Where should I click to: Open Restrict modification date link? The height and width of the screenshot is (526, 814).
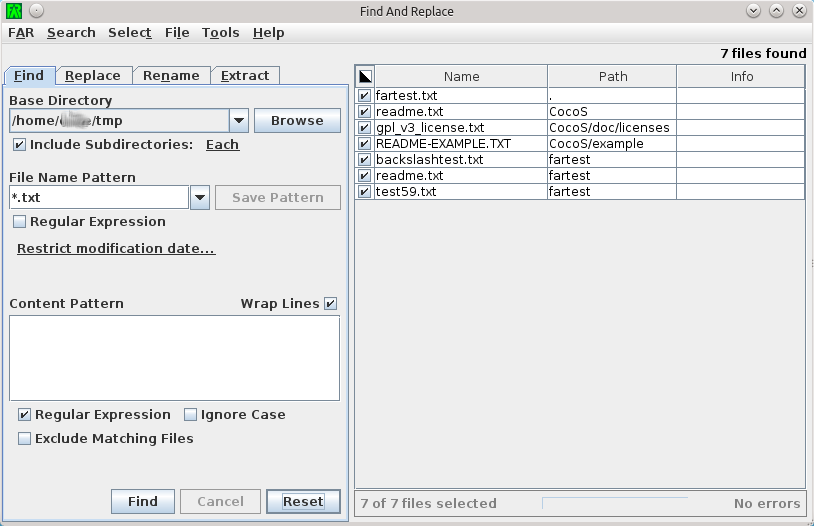coord(116,249)
